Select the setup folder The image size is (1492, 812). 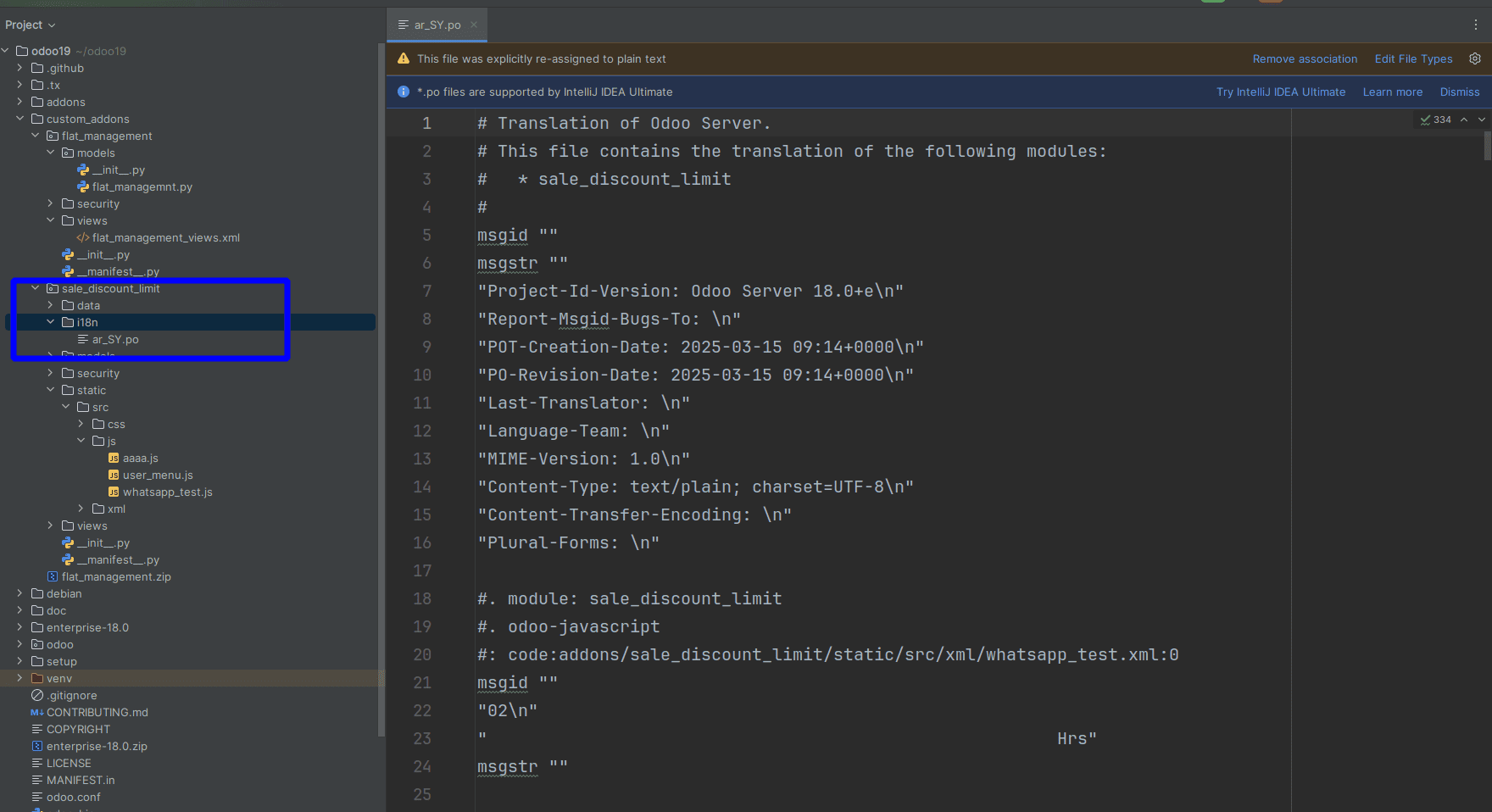click(x=61, y=661)
